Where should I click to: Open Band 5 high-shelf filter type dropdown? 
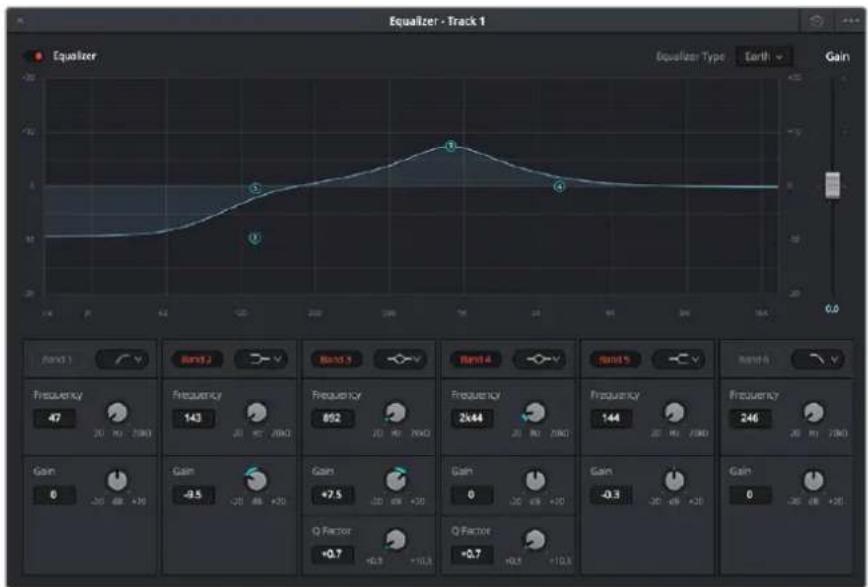tap(679, 359)
